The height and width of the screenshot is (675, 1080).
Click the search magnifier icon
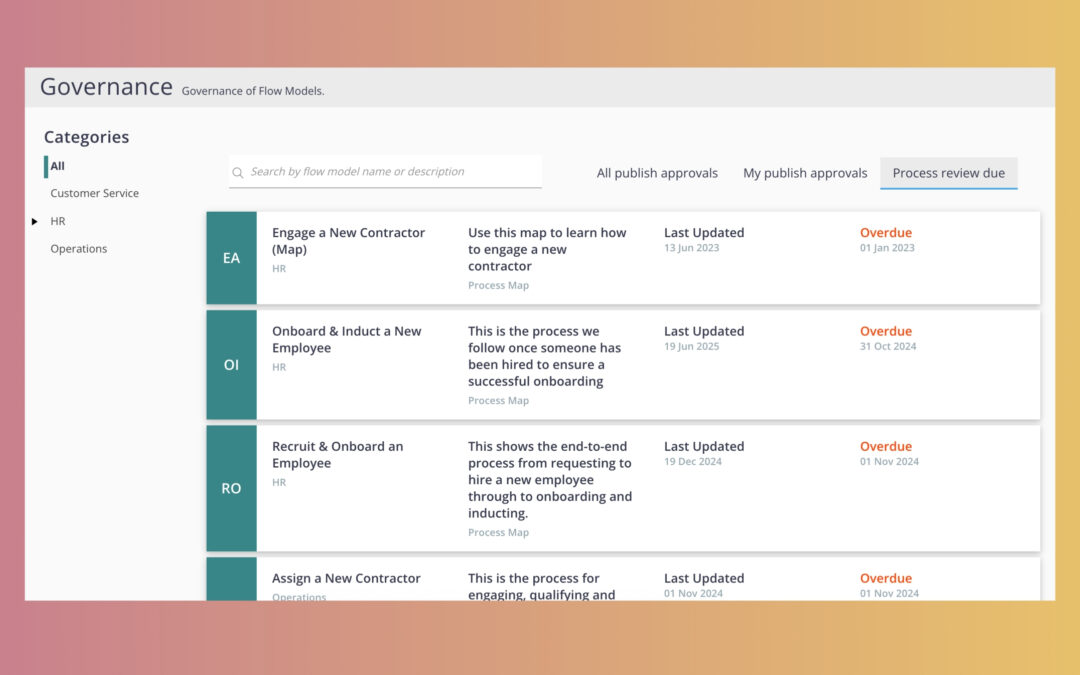[x=238, y=173]
